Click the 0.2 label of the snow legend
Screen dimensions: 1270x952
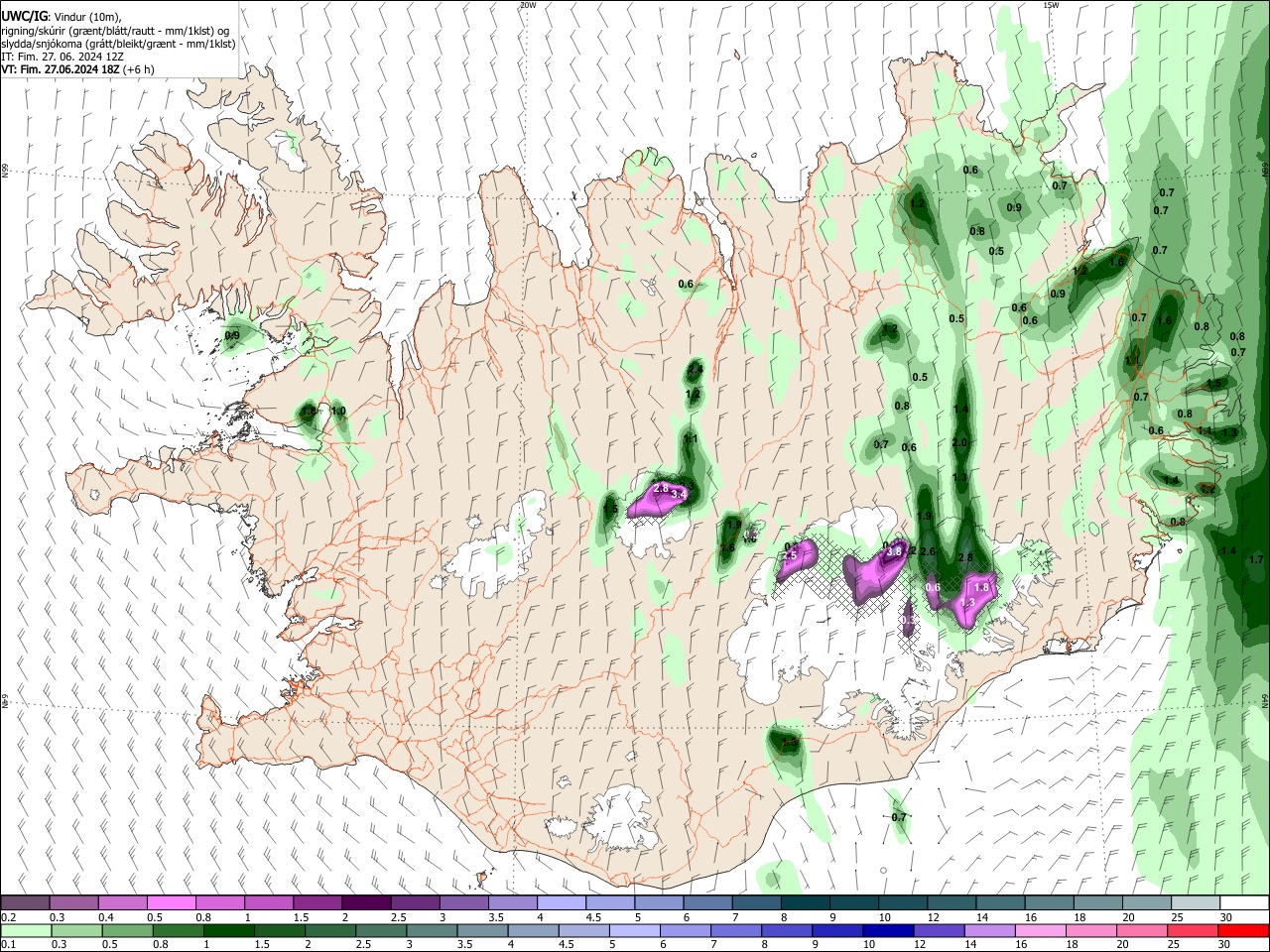click(x=8, y=917)
